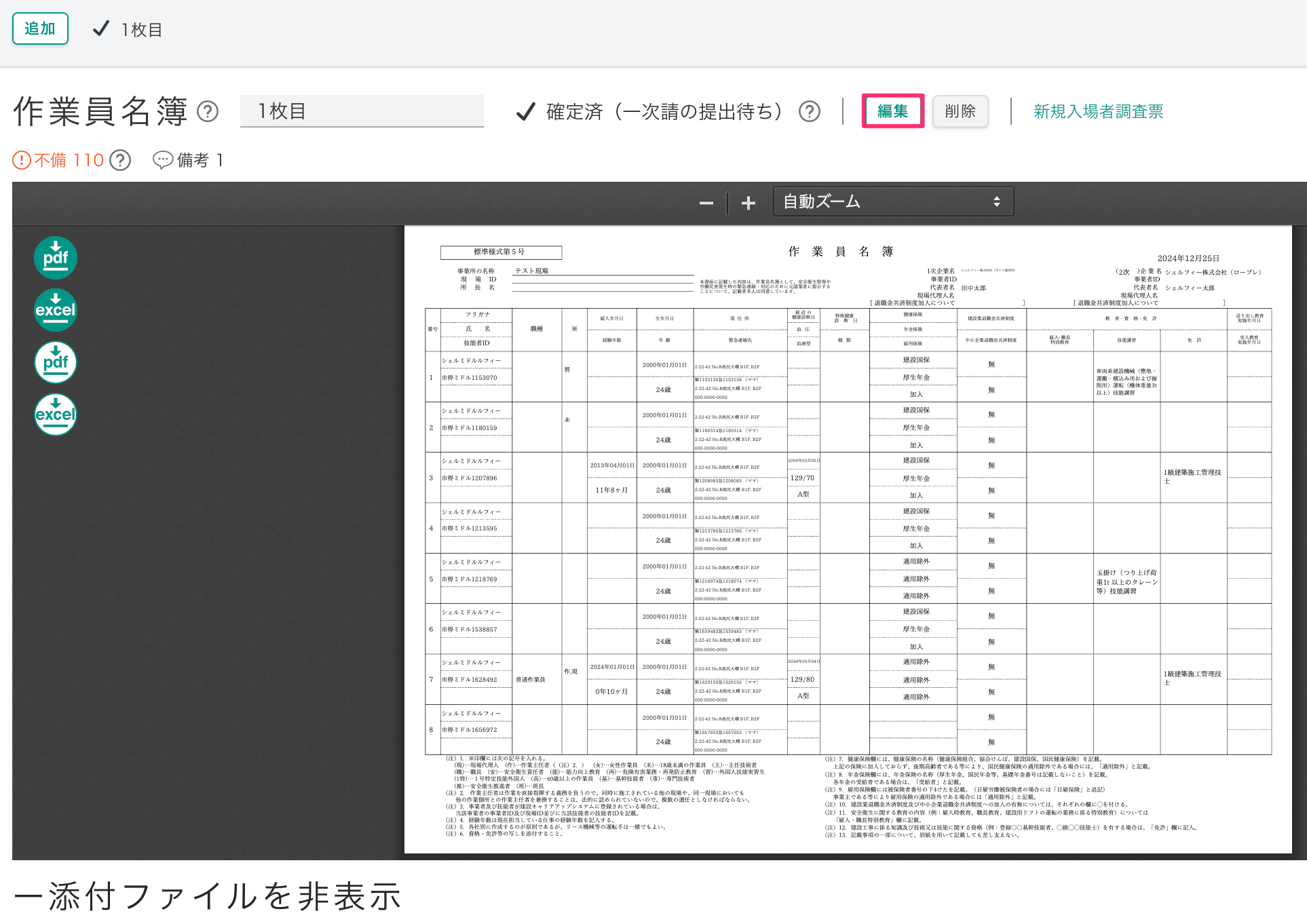Viewport: 1307px width, 924px height.
Task: Click the 追加 button to add
Action: pos(40,28)
